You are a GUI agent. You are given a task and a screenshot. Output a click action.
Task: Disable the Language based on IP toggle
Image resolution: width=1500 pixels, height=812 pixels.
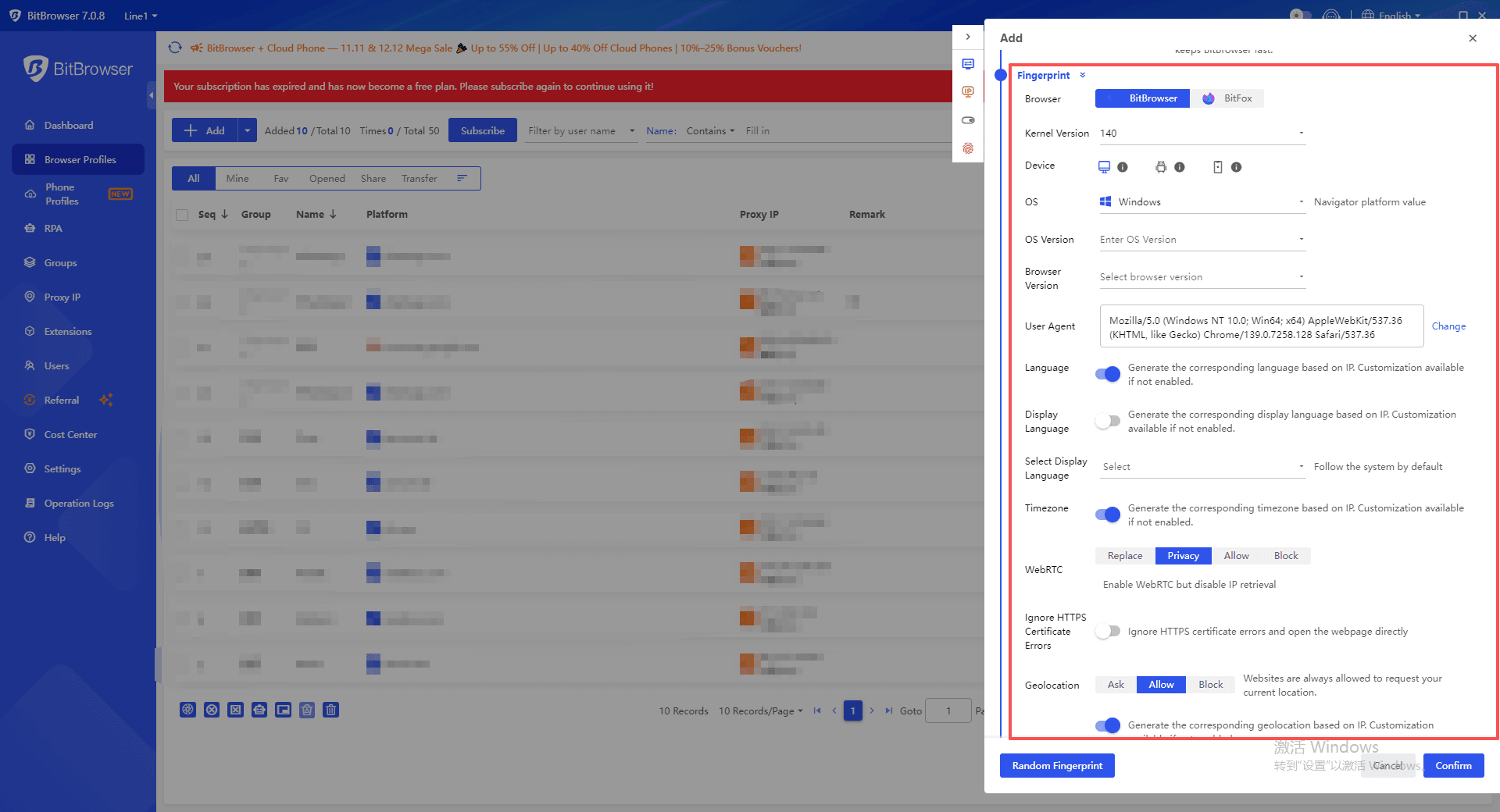1108,374
